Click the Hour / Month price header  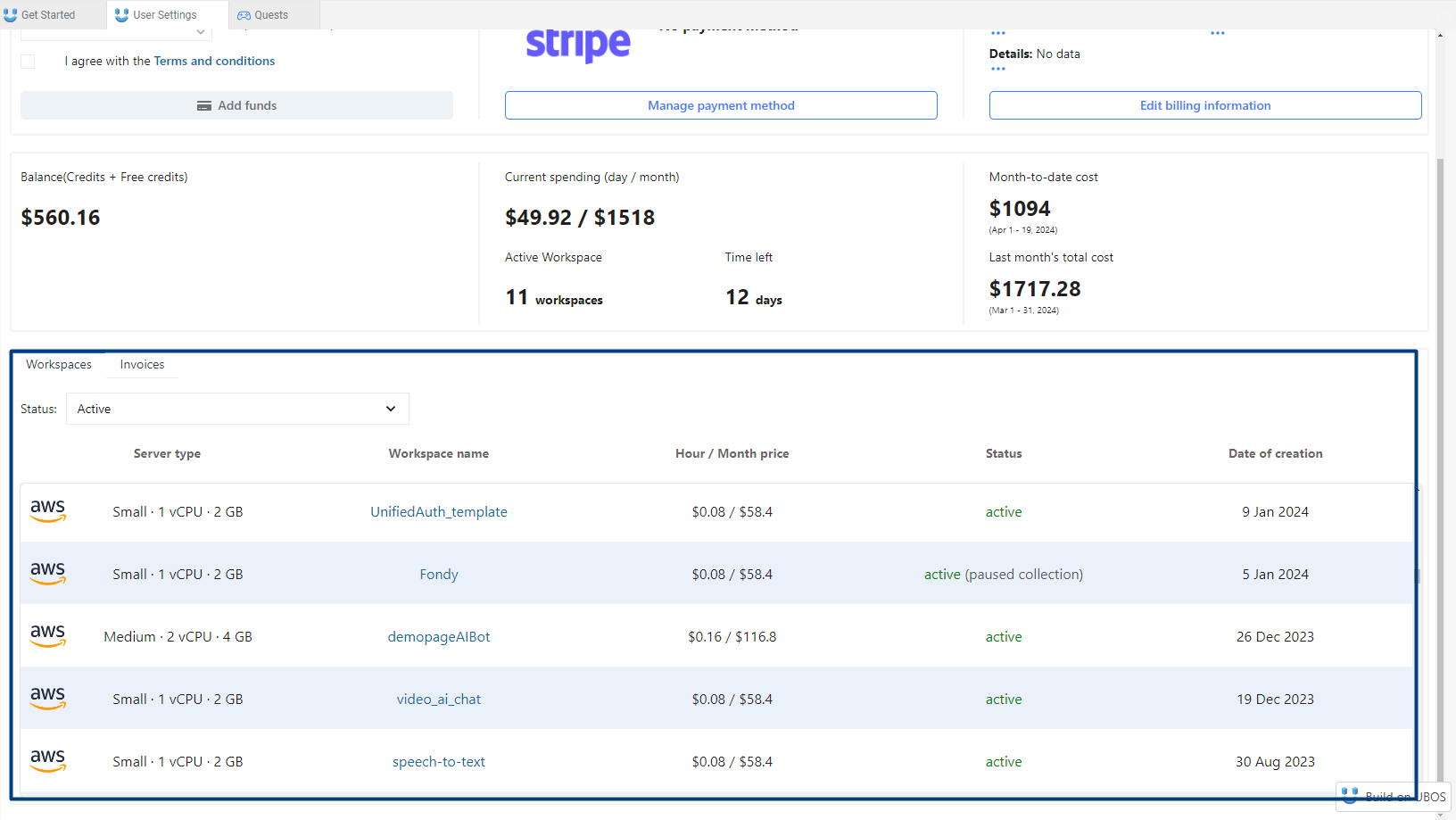click(732, 453)
